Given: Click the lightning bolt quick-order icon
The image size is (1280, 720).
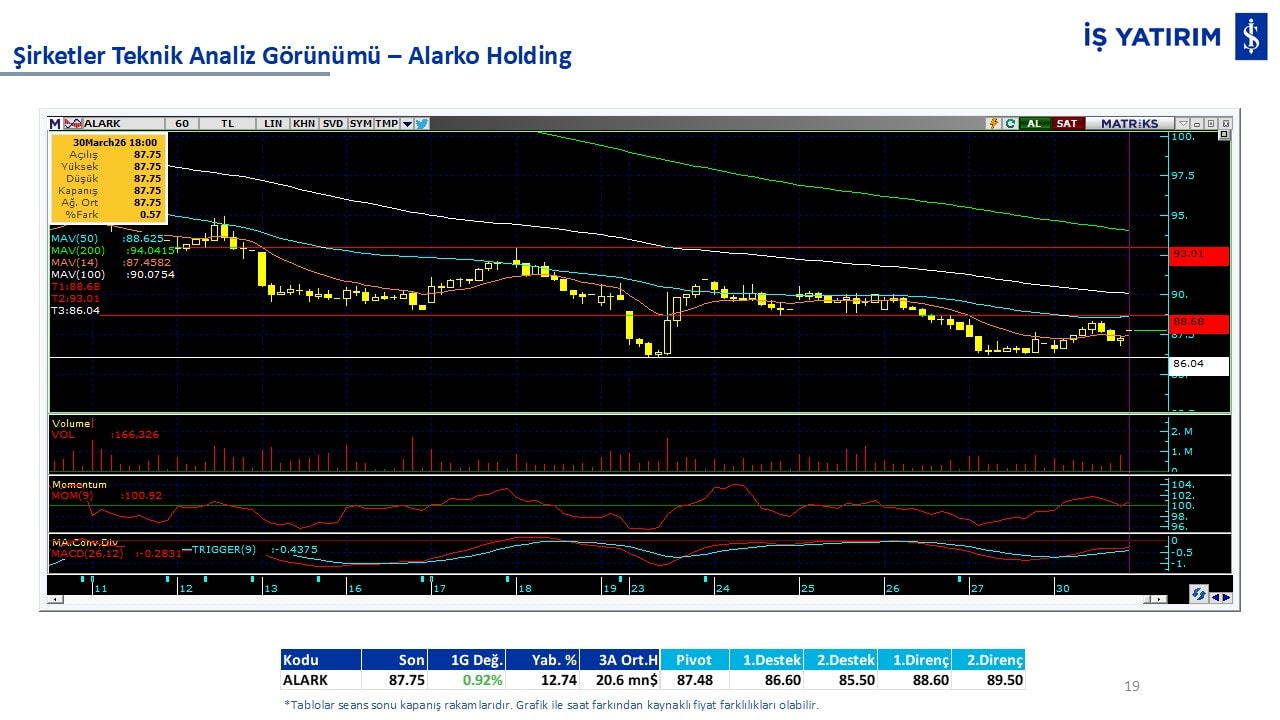Looking at the screenshot, I should point(993,124).
